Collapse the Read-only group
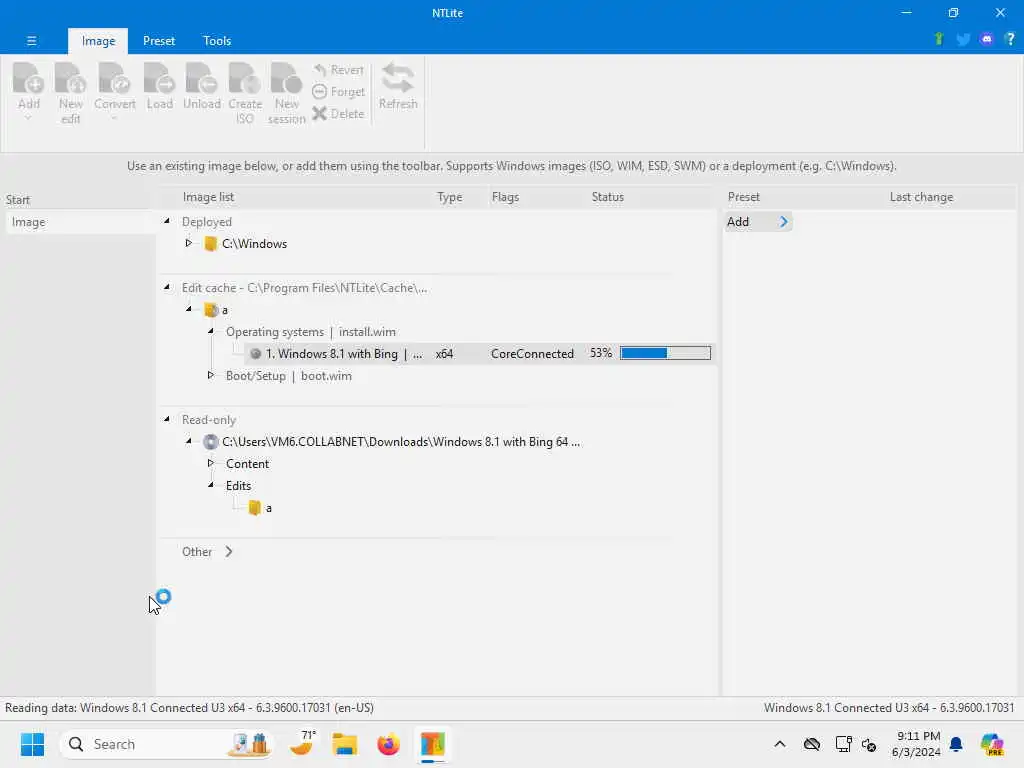The image size is (1024, 768). pos(167,419)
